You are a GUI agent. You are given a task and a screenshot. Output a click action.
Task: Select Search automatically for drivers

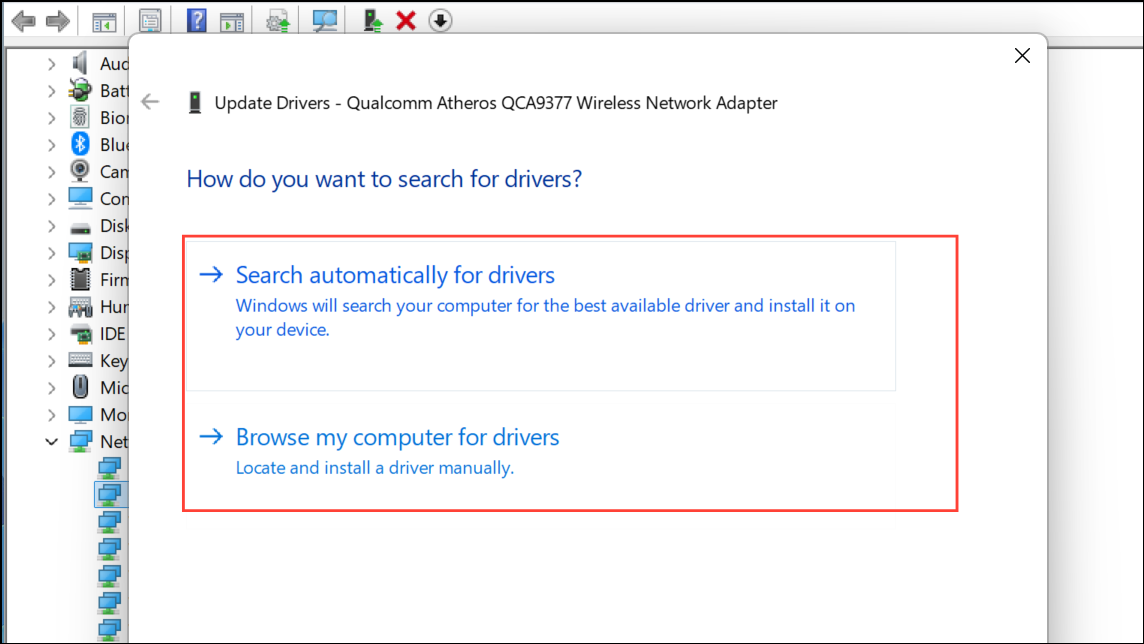[395, 275]
